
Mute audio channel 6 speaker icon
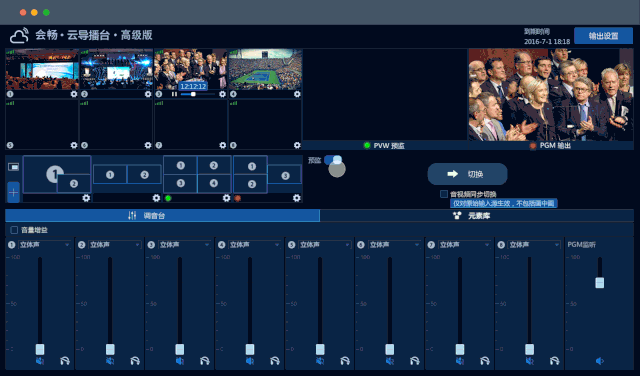(x=390, y=361)
